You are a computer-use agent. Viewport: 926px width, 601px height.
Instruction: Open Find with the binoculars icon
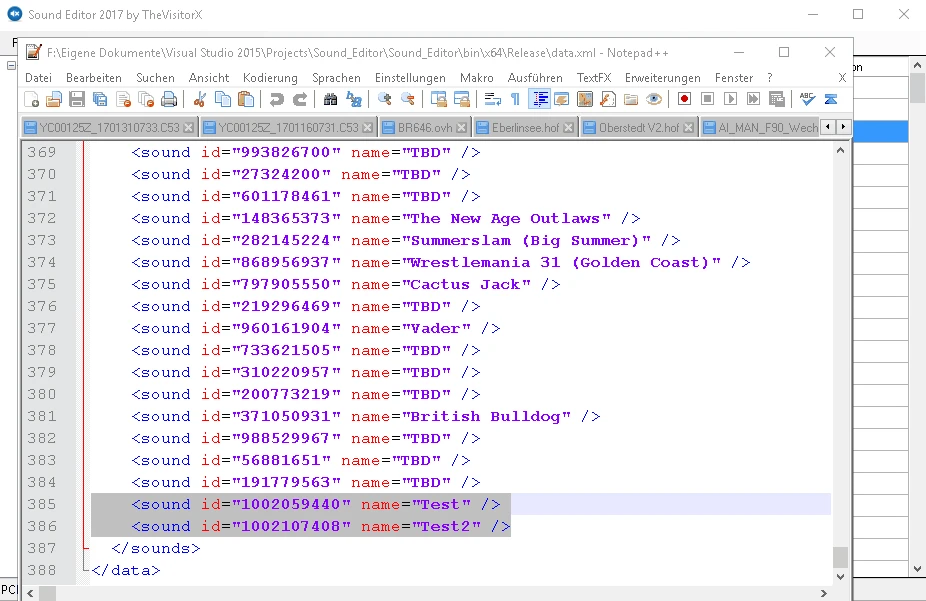330,99
